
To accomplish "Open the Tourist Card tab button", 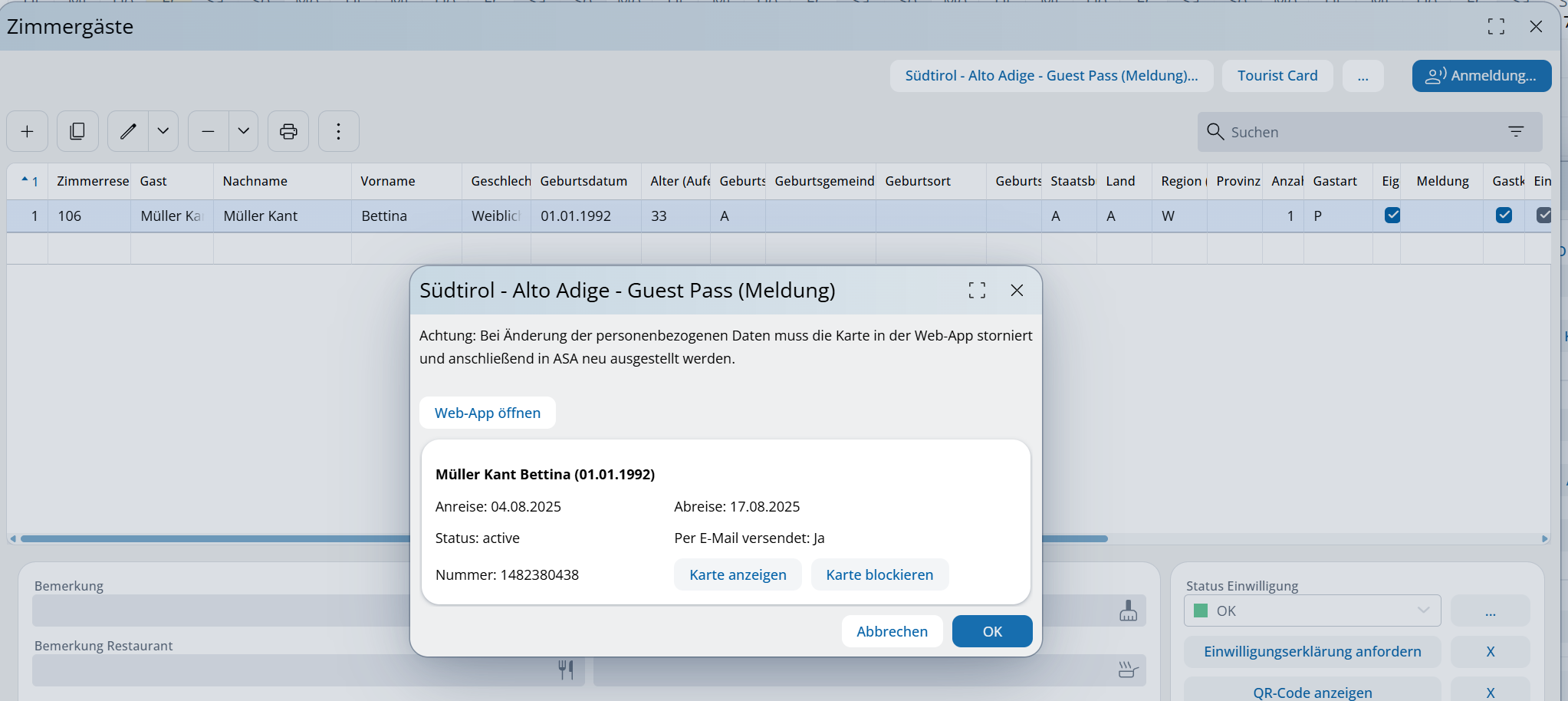I will pyautogui.click(x=1277, y=76).
